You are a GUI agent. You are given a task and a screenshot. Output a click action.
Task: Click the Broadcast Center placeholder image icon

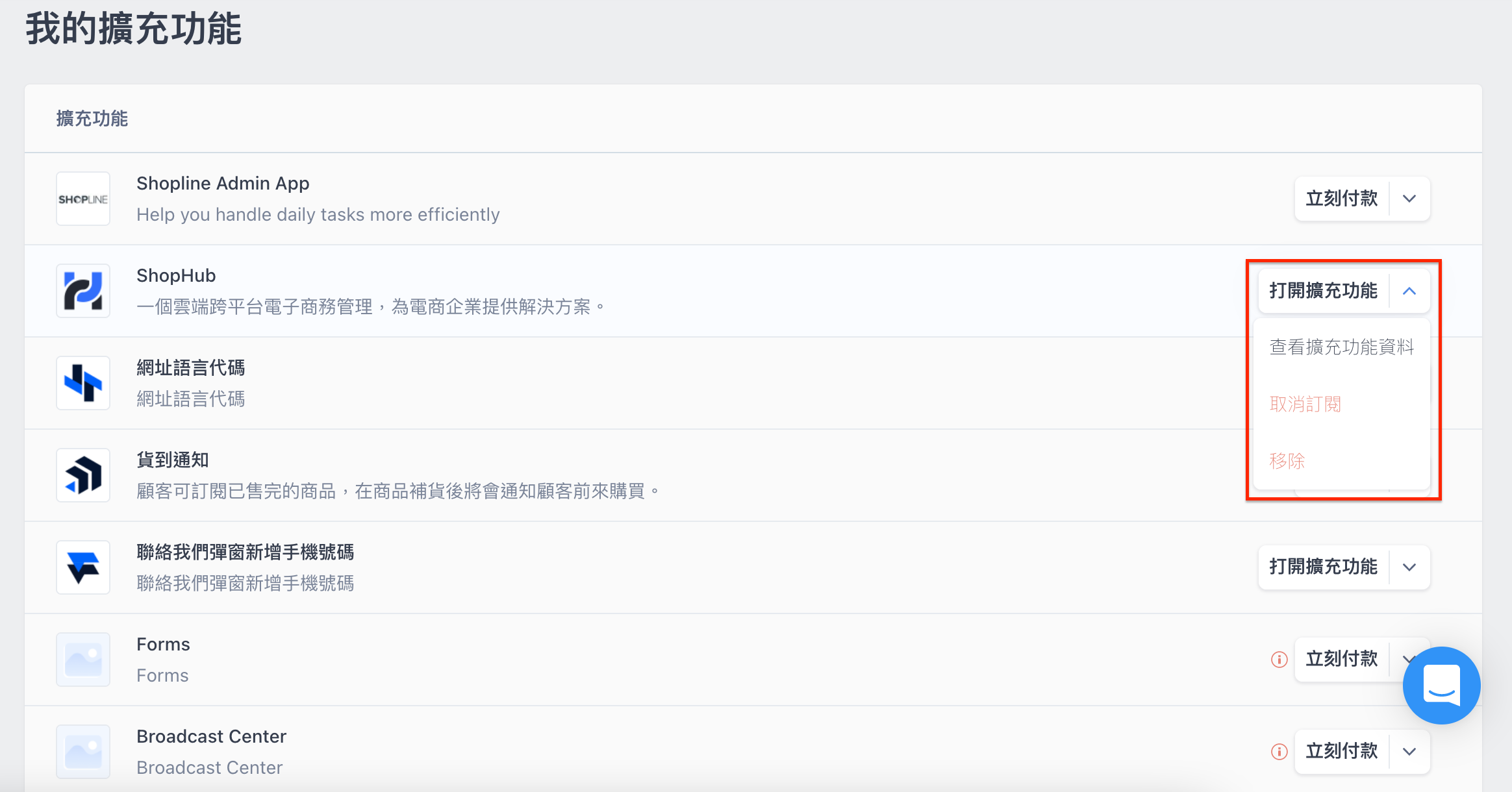click(83, 752)
